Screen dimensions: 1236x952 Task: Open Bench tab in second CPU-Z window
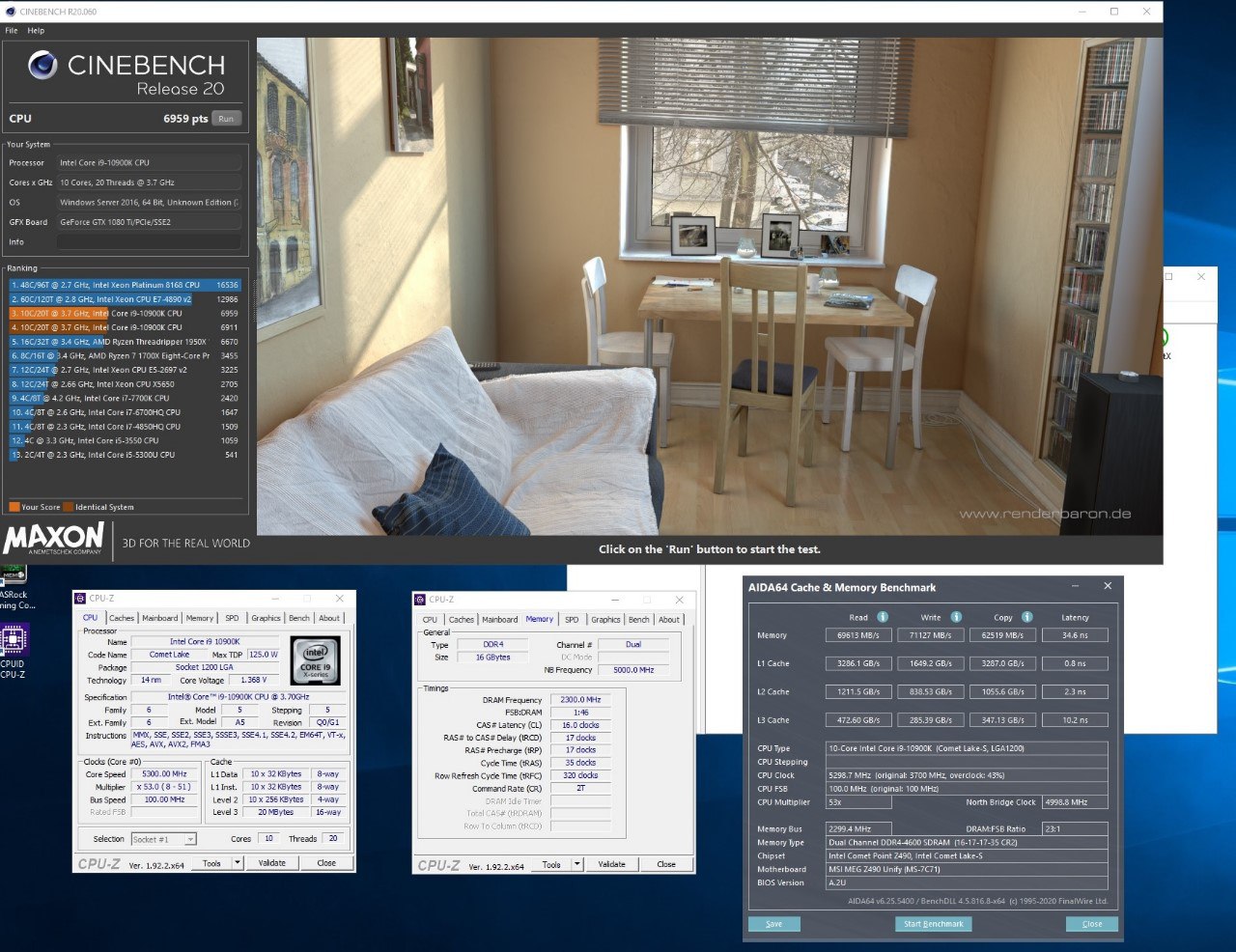pyautogui.click(x=639, y=620)
